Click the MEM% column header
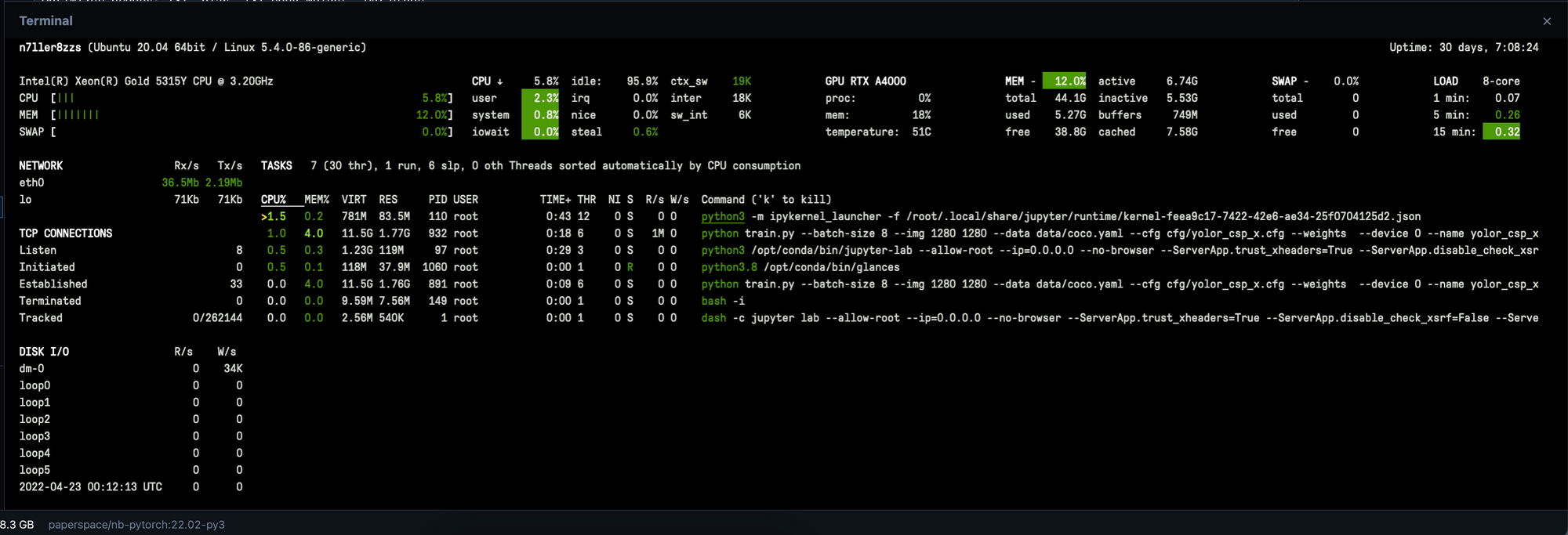This screenshot has height=535, width=1568. 316,200
